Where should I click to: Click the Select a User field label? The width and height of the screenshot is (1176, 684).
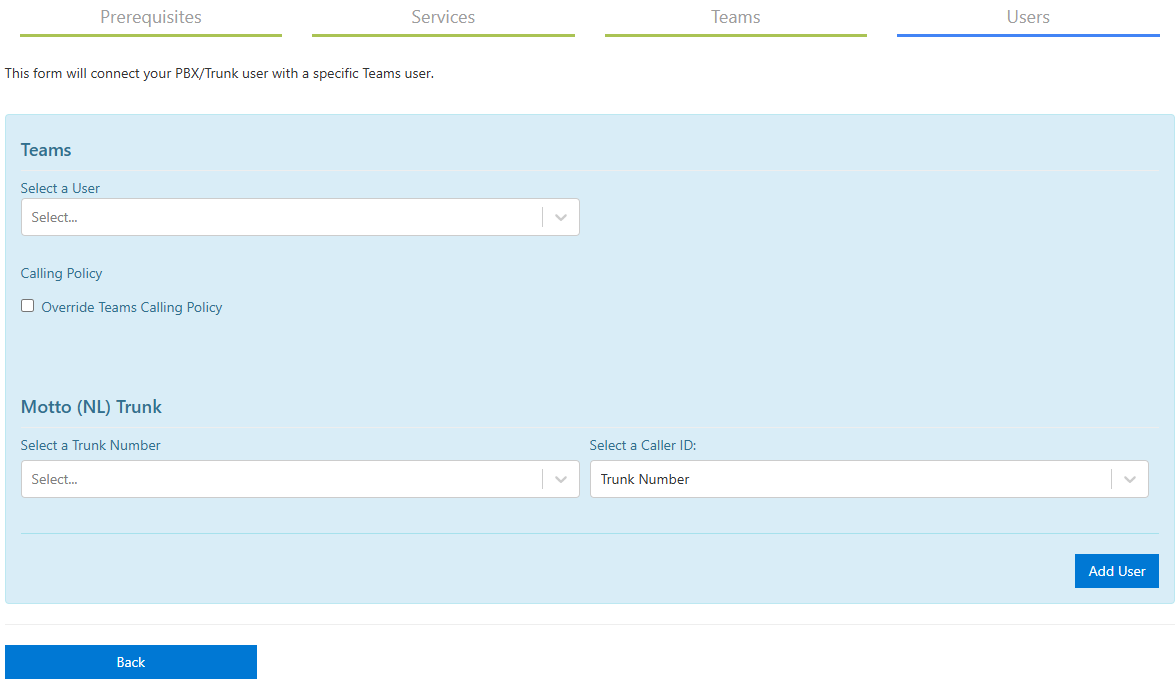point(61,188)
